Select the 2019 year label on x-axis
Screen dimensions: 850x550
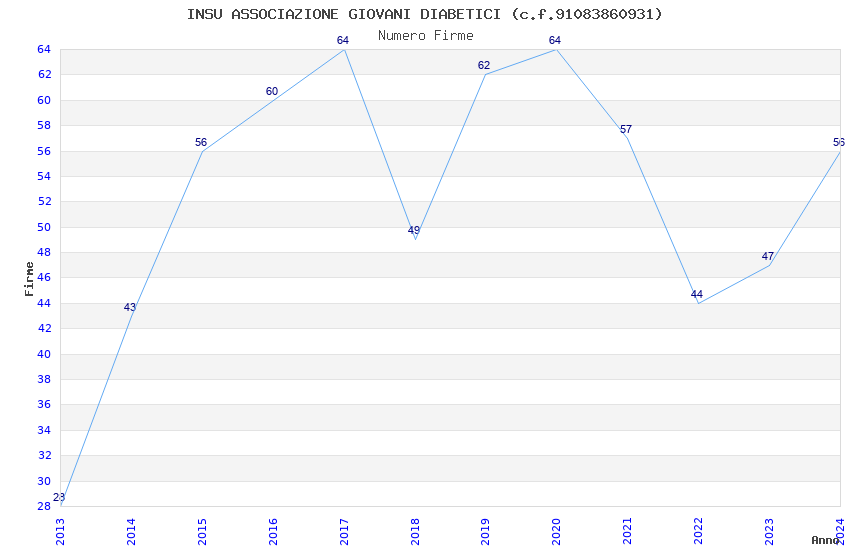(486, 532)
